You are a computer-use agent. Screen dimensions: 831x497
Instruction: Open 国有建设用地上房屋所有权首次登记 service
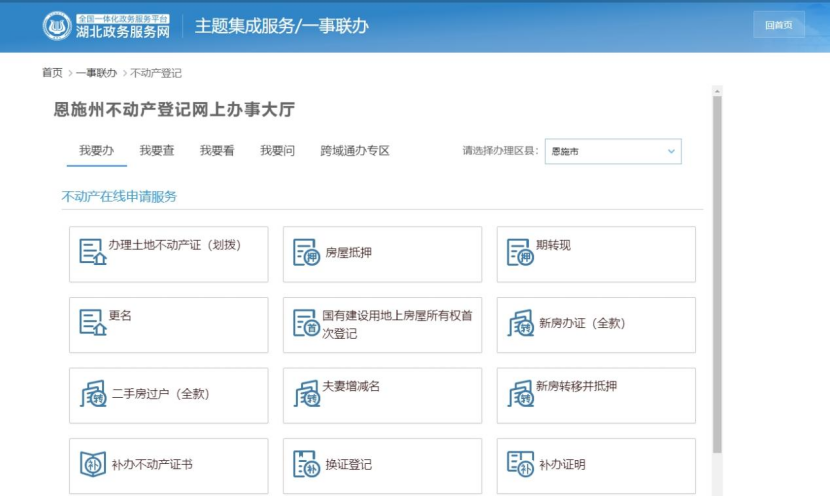tap(382, 325)
